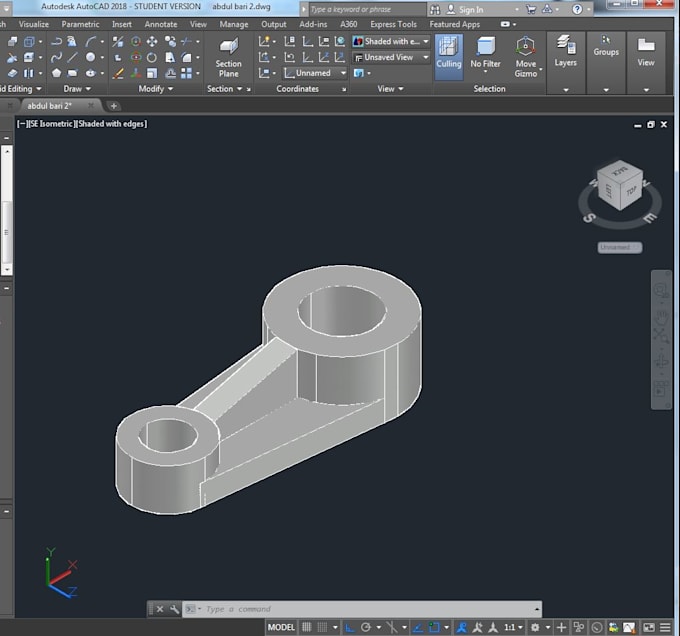Open the Help question mark icon
Image resolution: width=680 pixels, height=636 pixels.
[577, 9]
